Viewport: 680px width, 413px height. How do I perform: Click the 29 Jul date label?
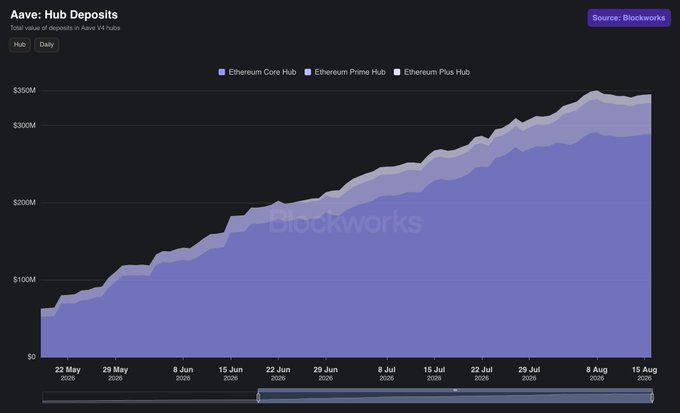click(529, 373)
